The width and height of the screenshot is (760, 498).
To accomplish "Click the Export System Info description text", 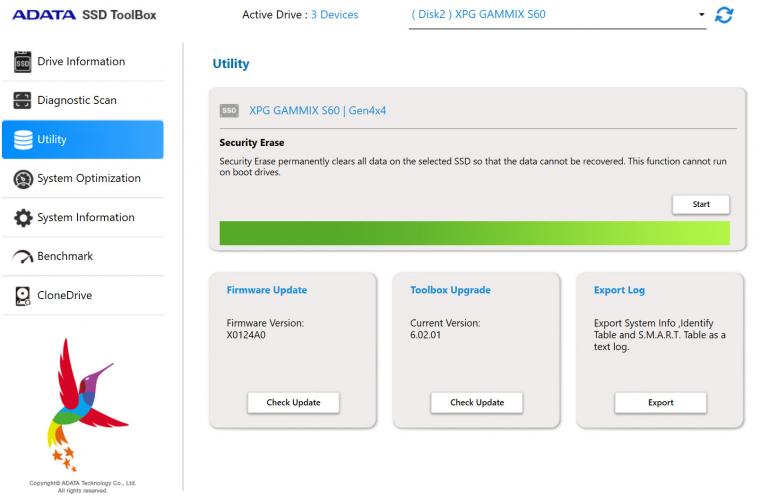I will pos(660,335).
